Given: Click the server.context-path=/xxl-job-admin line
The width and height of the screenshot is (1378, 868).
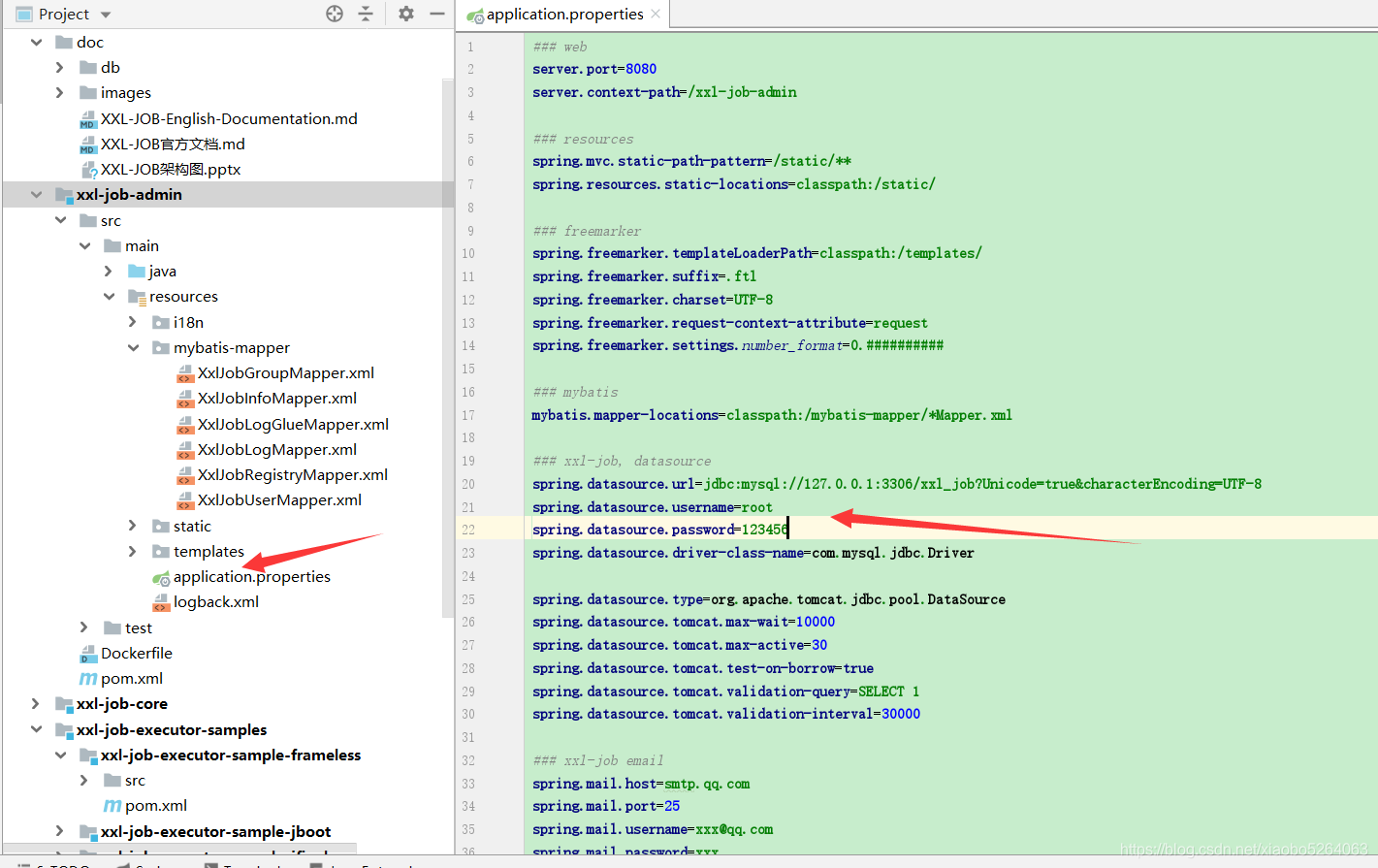Looking at the screenshot, I should click(664, 92).
